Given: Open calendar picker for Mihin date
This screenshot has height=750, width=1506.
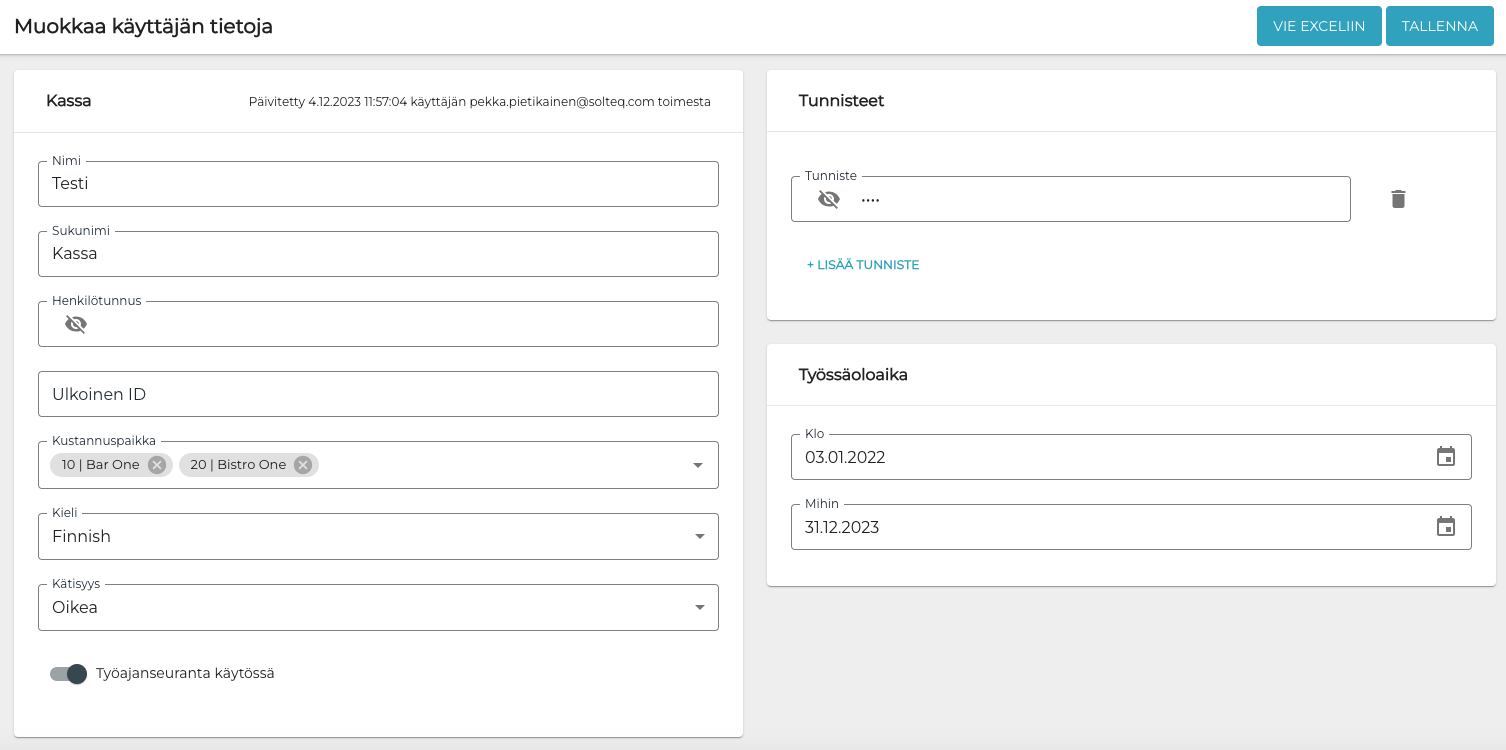Looking at the screenshot, I should coord(1445,527).
